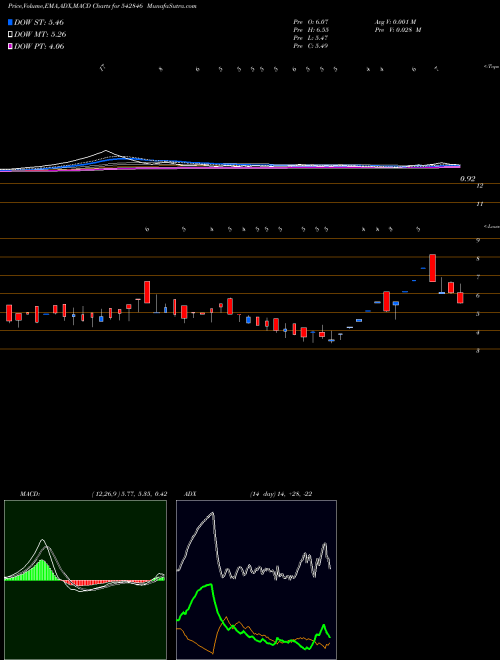Click the 'Pre C: 5.49' close value
Screen dimensions: 500x660
coord(311,46)
